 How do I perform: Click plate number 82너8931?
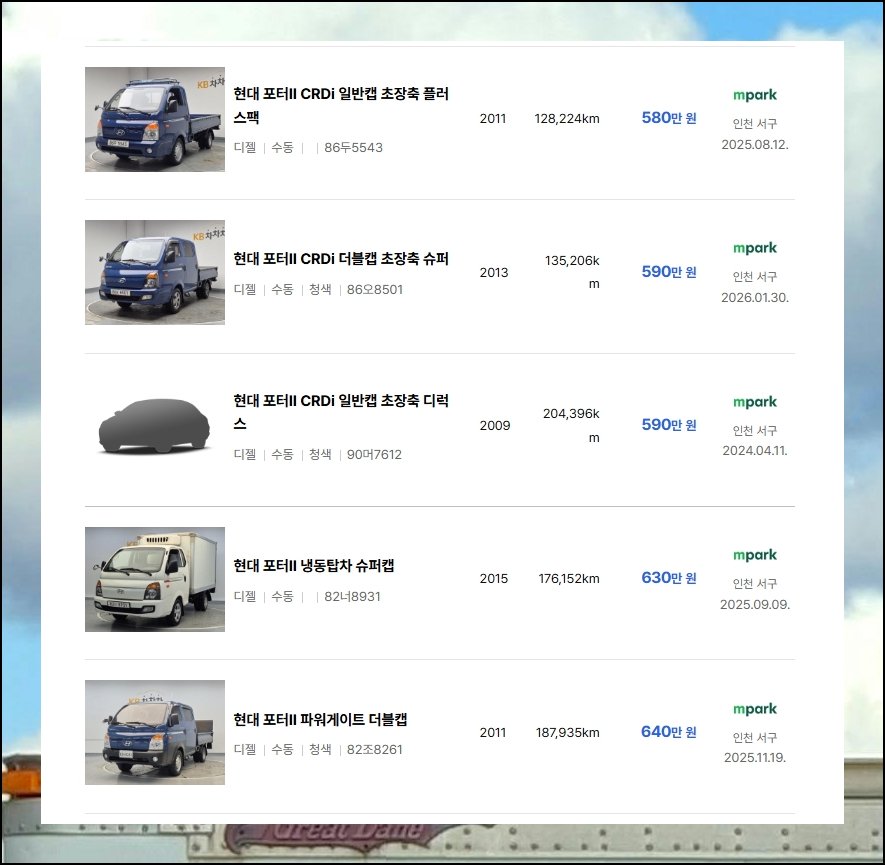(352, 596)
